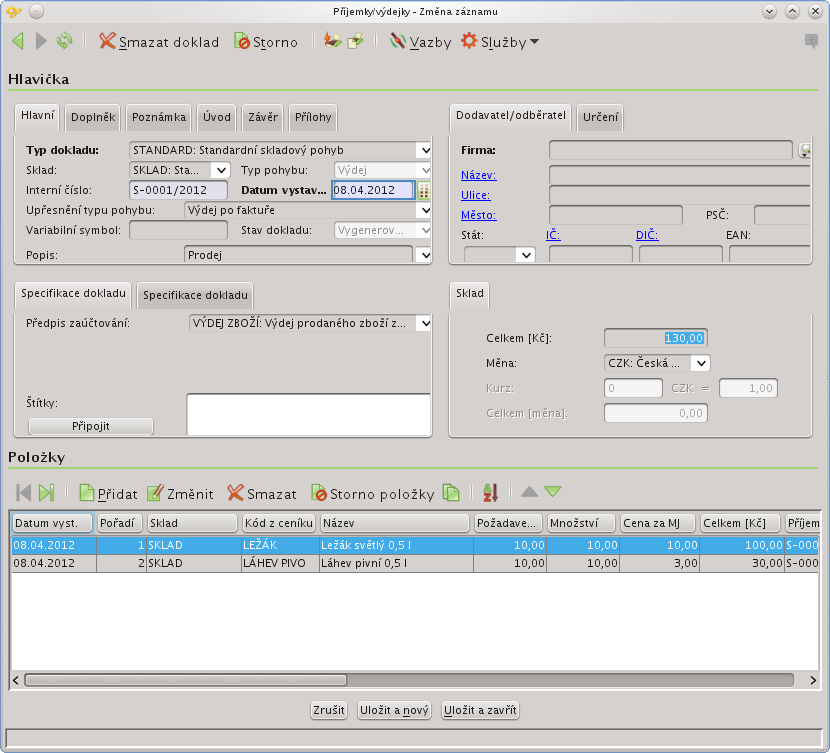Switch to the Poznámka tab
This screenshot has height=753, width=830.
click(159, 117)
